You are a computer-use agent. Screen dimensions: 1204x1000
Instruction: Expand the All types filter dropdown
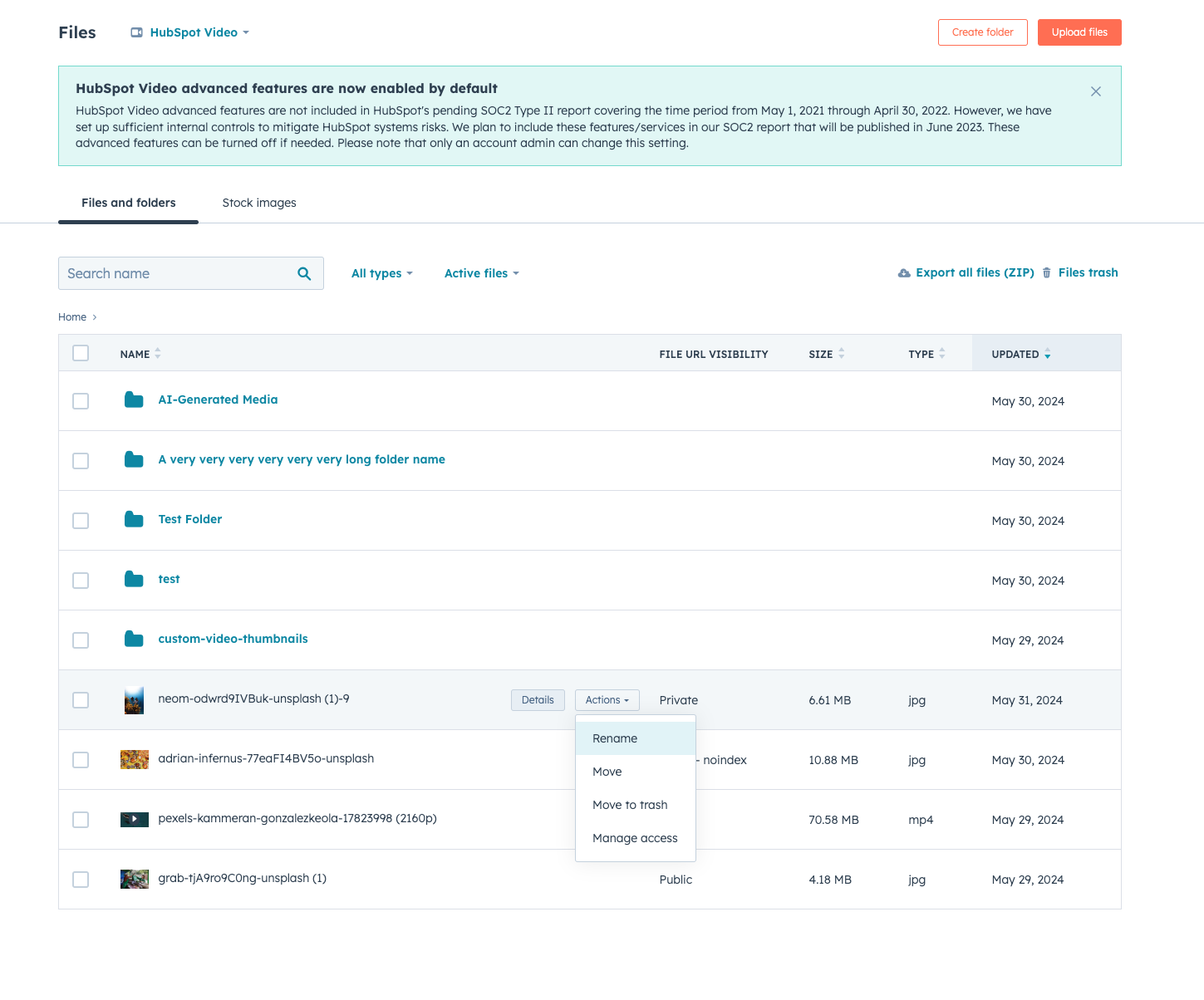point(381,274)
